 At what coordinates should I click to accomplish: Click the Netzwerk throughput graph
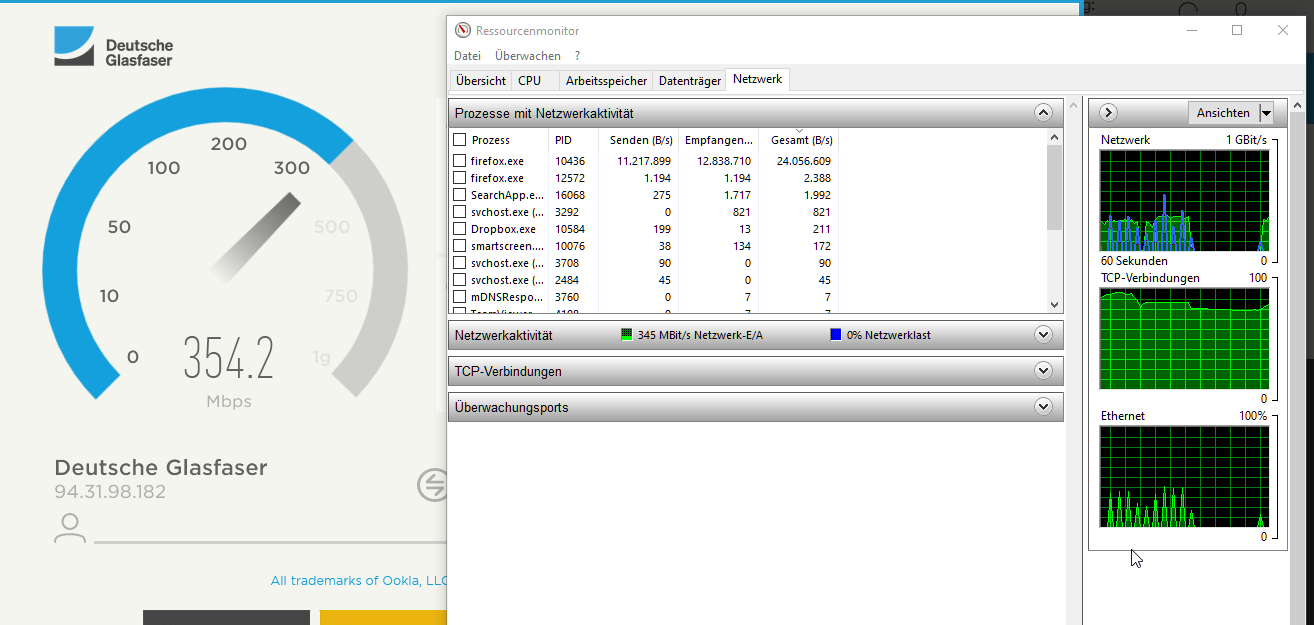[1184, 200]
